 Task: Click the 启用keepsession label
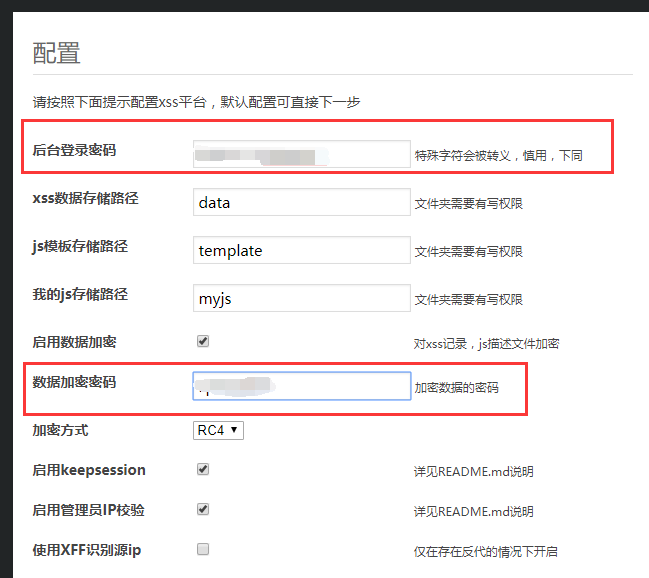point(89,470)
